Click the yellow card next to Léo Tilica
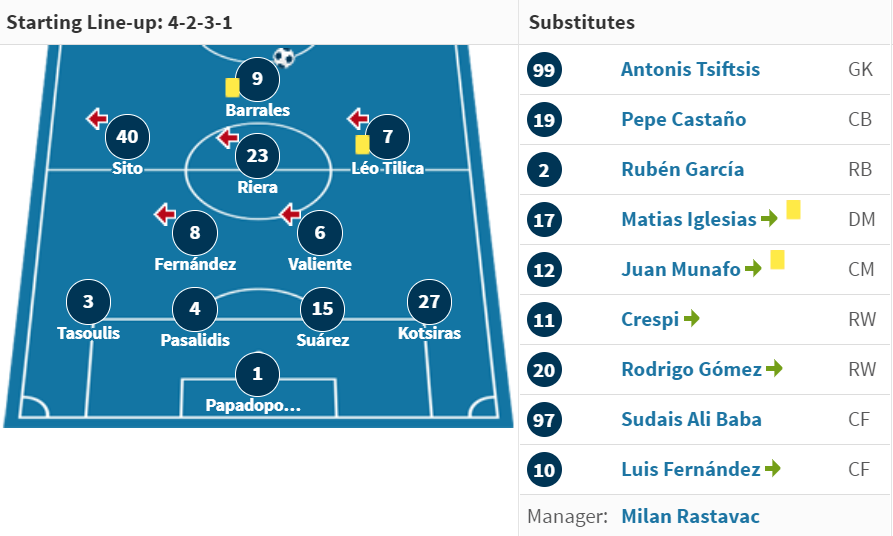The width and height of the screenshot is (893, 536). [x=362, y=145]
